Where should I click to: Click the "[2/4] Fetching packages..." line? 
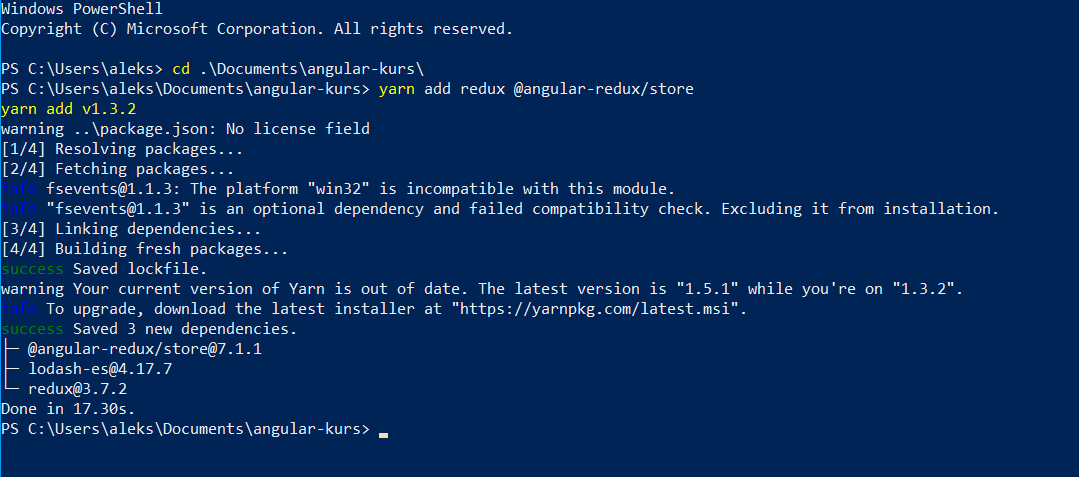[117, 169]
